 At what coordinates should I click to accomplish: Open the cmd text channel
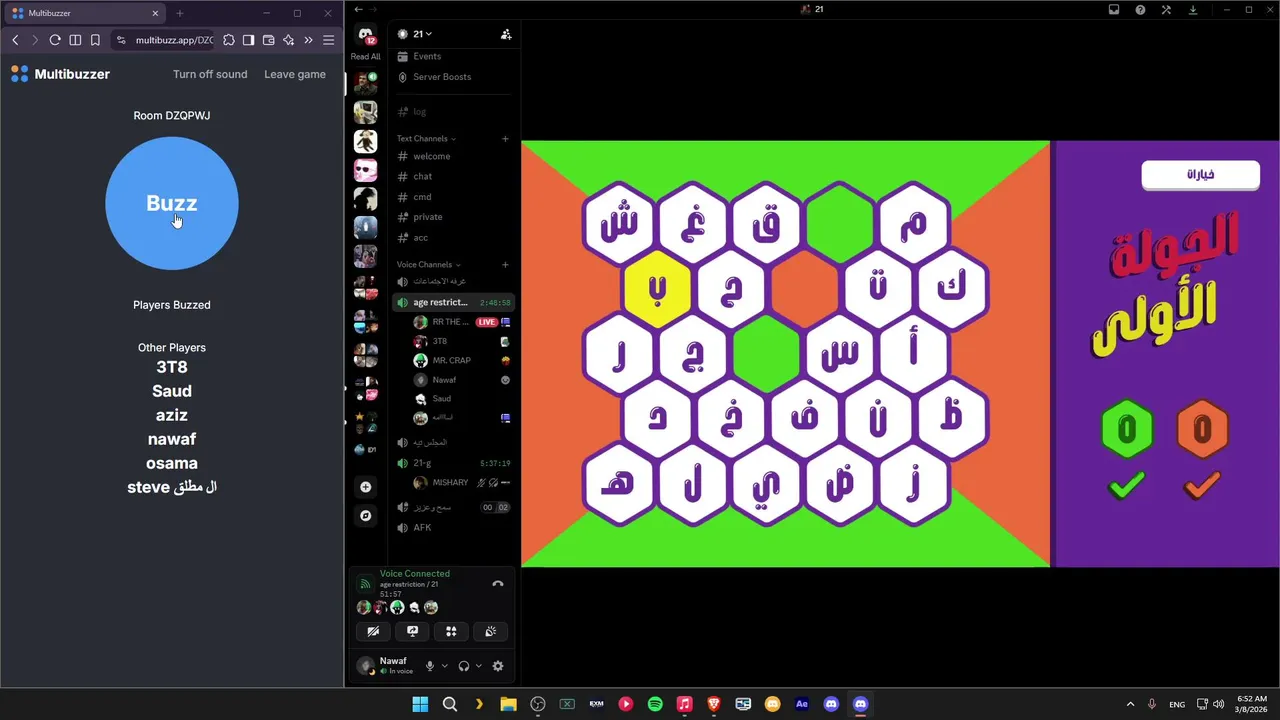pyautogui.click(x=422, y=197)
